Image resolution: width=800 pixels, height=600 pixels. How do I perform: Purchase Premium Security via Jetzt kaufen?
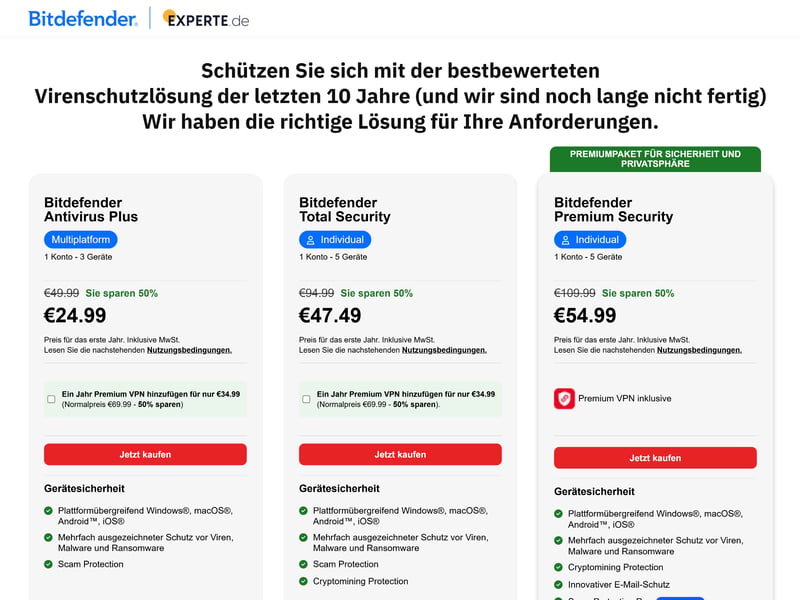[x=656, y=458]
